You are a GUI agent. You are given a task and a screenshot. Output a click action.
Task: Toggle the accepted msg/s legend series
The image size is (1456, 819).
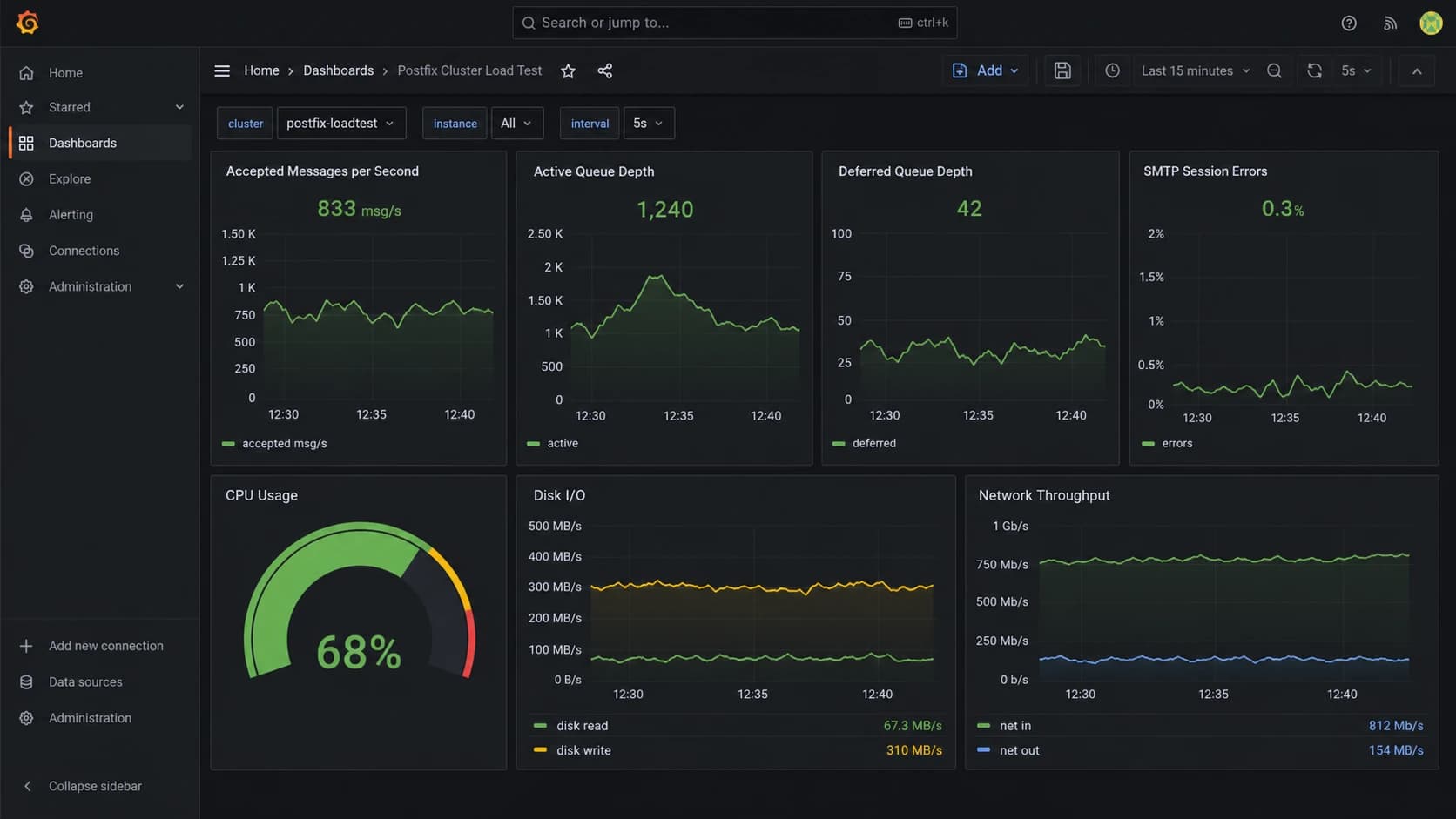pos(275,444)
